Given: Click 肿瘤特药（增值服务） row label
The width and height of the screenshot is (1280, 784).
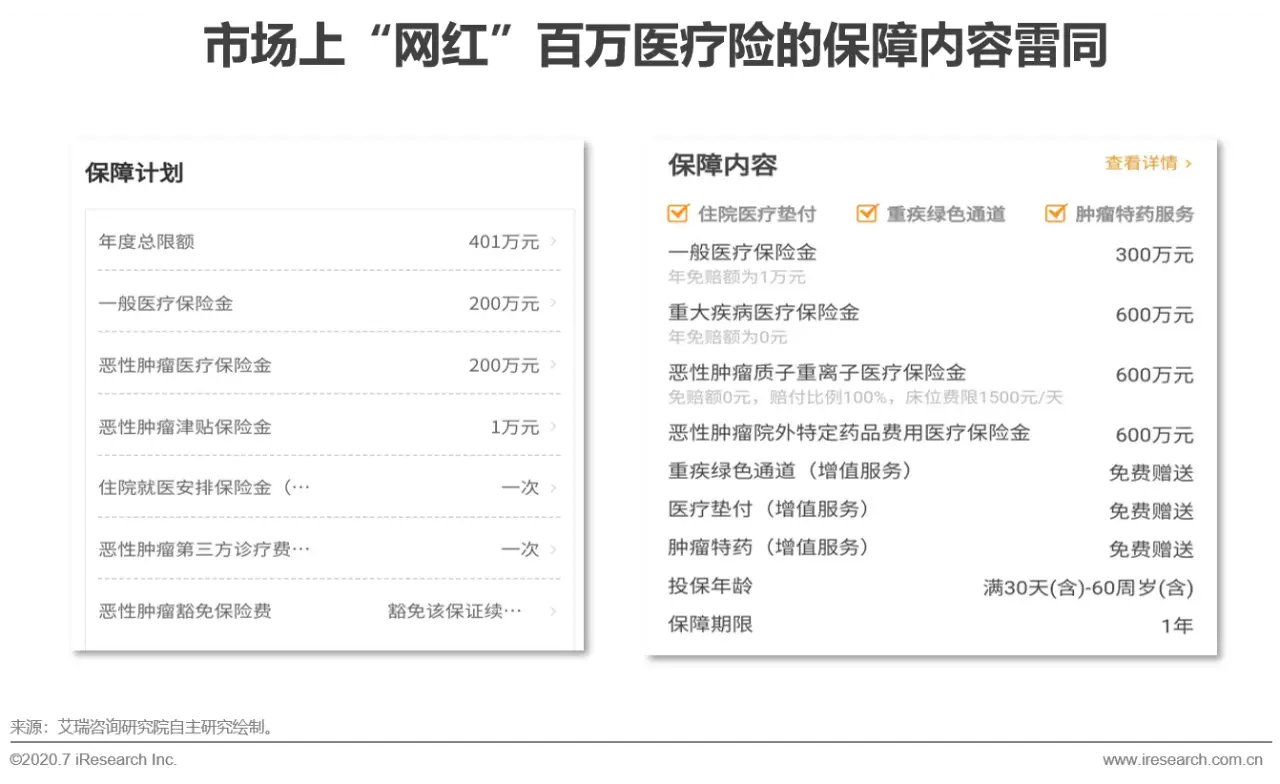Looking at the screenshot, I should click(769, 547).
